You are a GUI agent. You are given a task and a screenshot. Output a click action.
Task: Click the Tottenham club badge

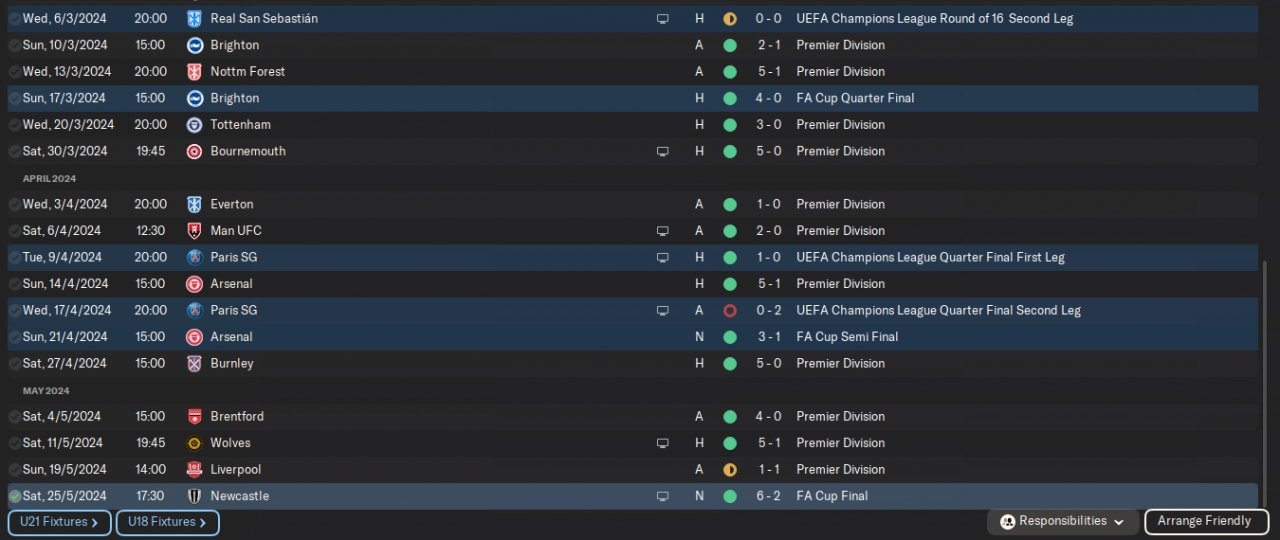pyautogui.click(x=194, y=125)
